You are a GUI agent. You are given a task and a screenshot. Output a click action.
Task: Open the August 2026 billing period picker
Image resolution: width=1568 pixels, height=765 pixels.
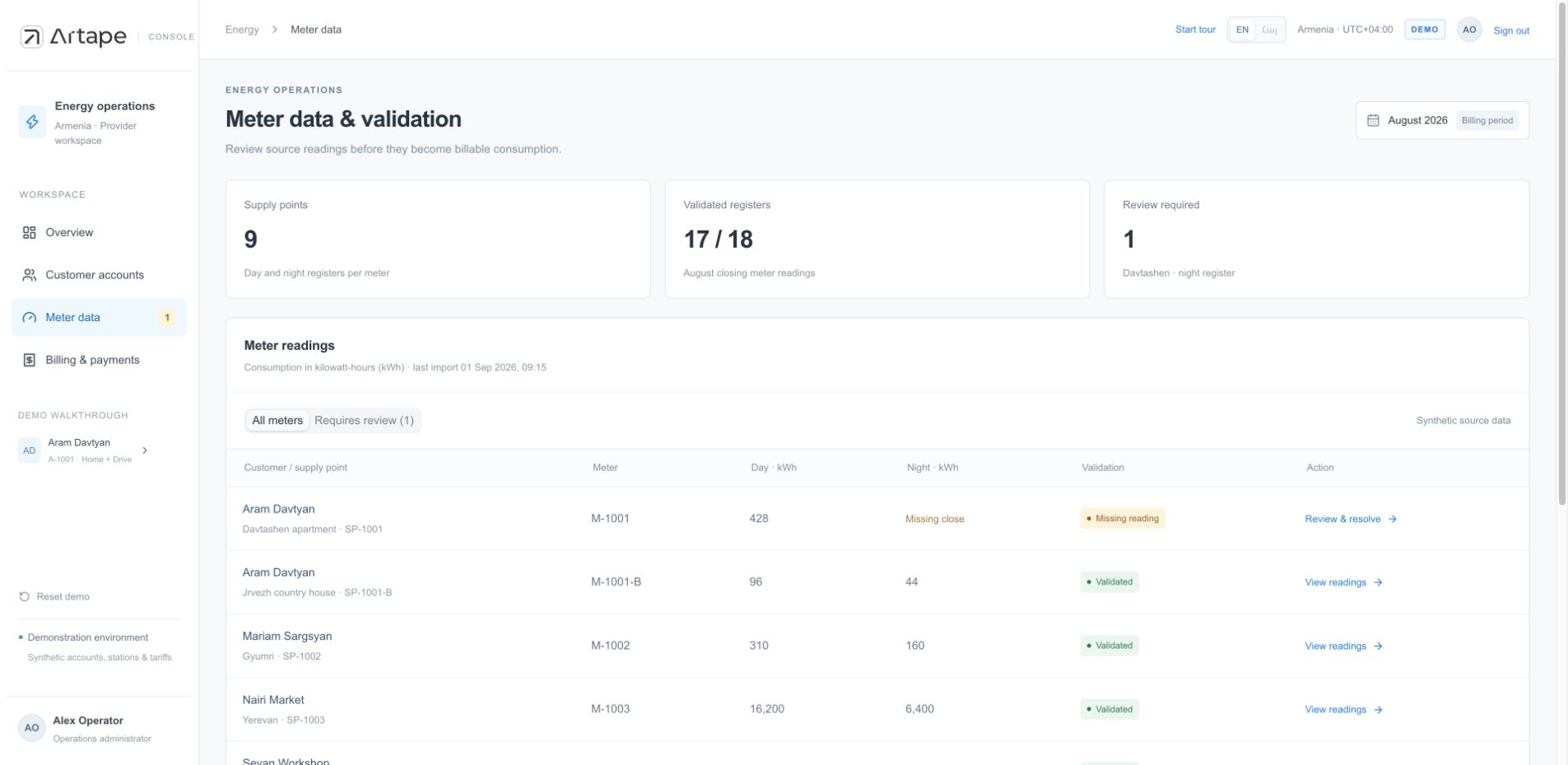(1442, 120)
